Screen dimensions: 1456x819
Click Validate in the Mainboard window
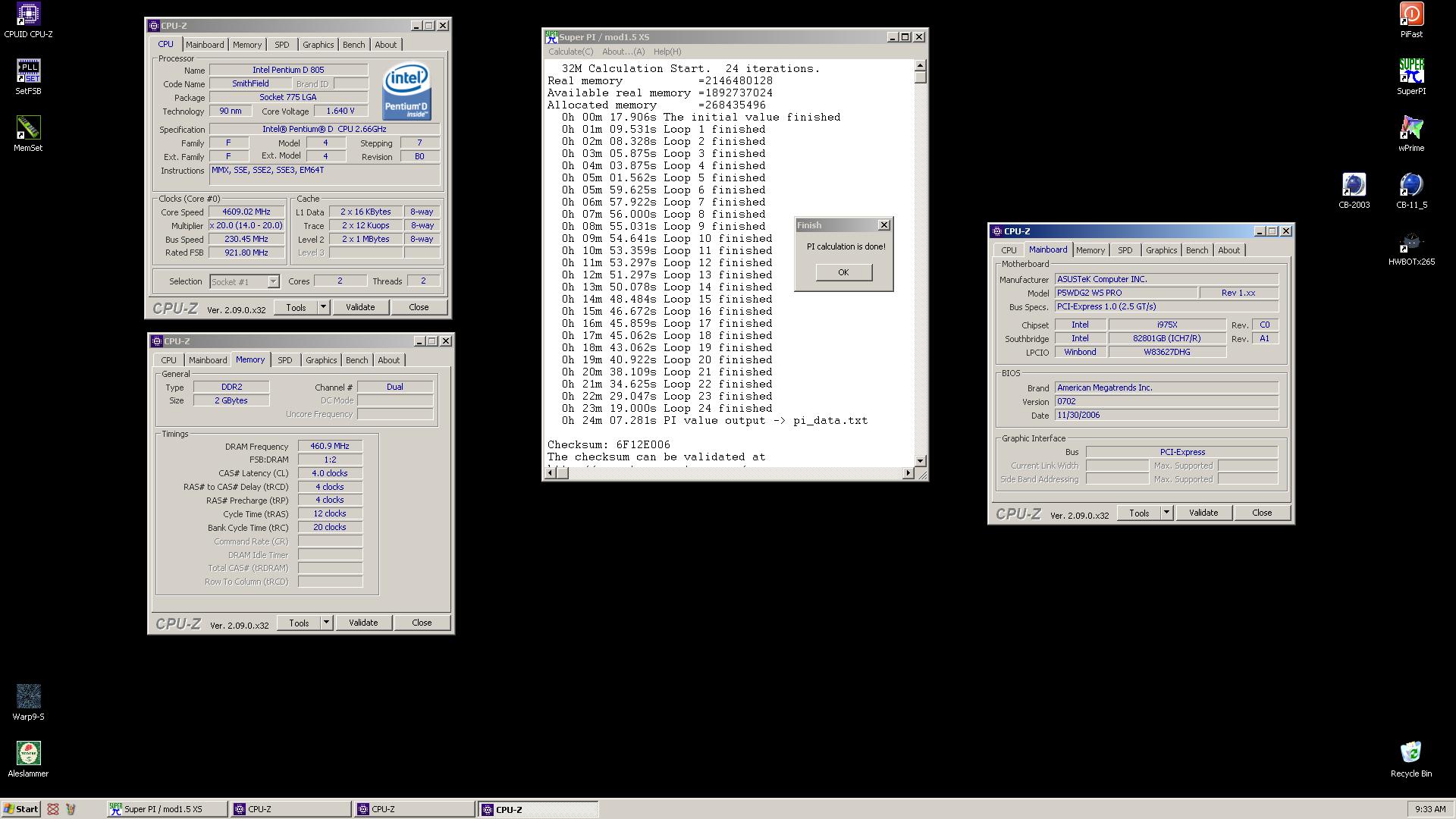(1203, 513)
